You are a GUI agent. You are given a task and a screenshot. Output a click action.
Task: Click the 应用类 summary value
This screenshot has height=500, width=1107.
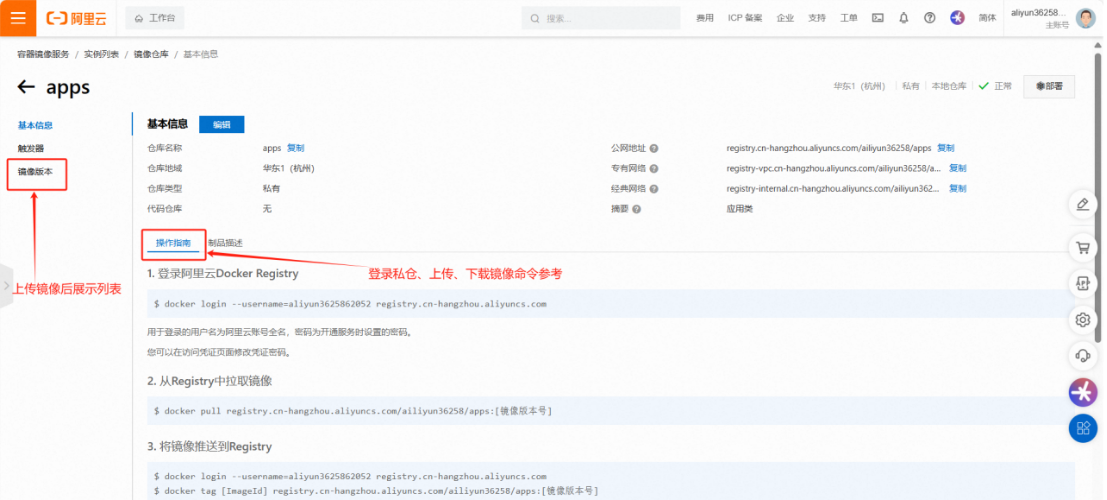[x=739, y=209]
